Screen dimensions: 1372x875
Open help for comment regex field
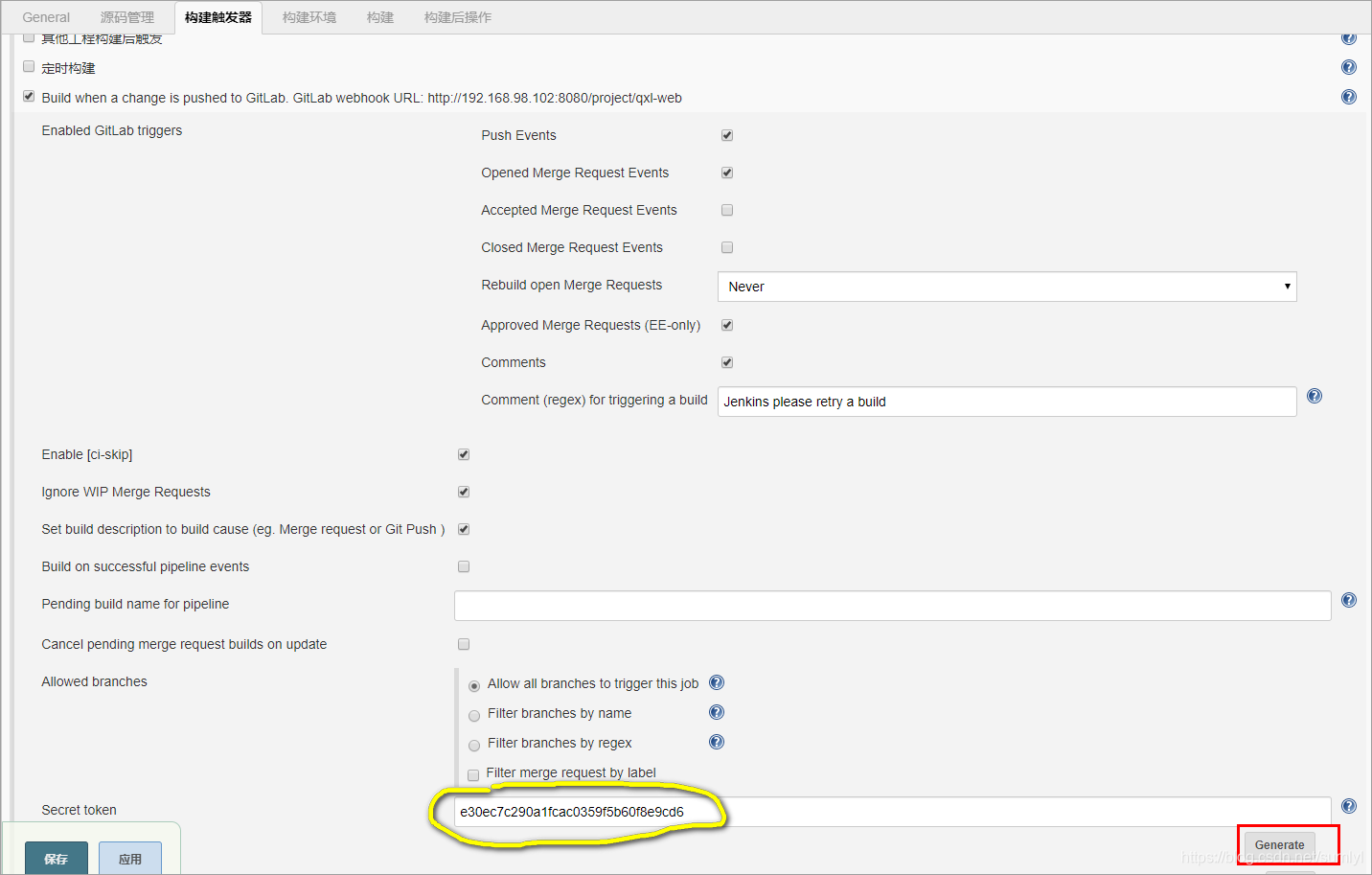click(1315, 396)
